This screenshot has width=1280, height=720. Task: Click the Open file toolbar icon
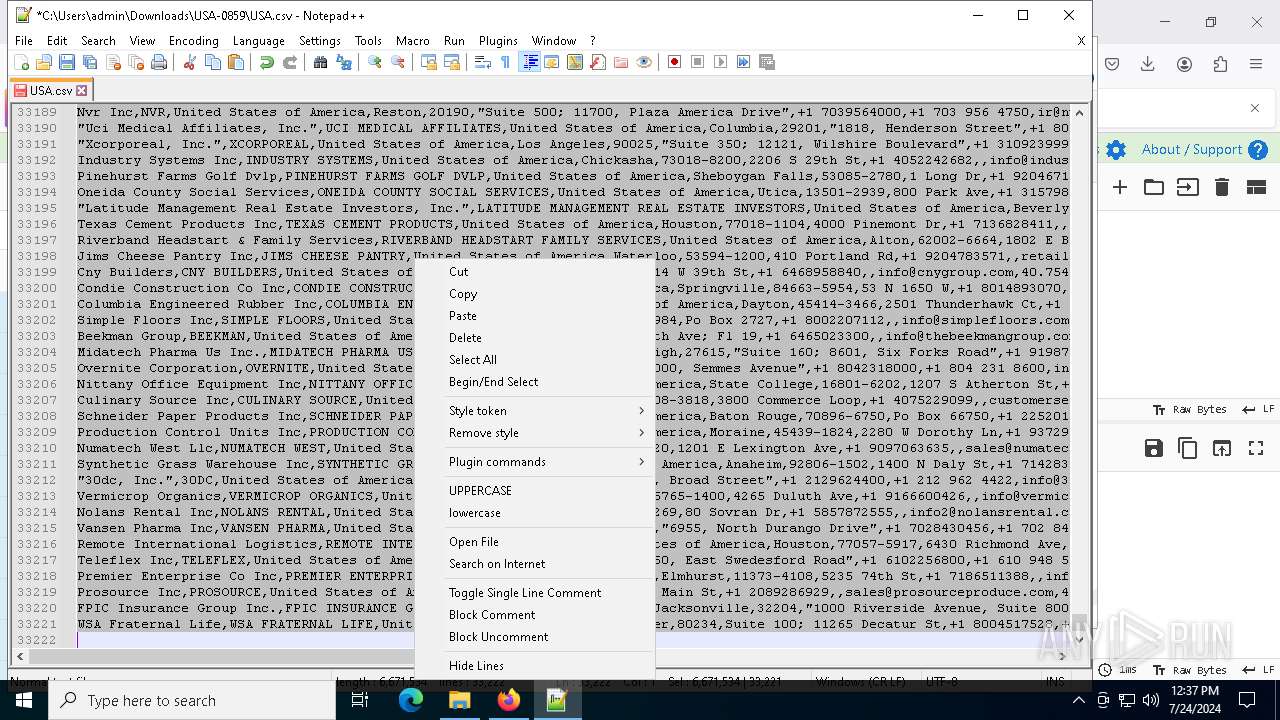pos(44,62)
